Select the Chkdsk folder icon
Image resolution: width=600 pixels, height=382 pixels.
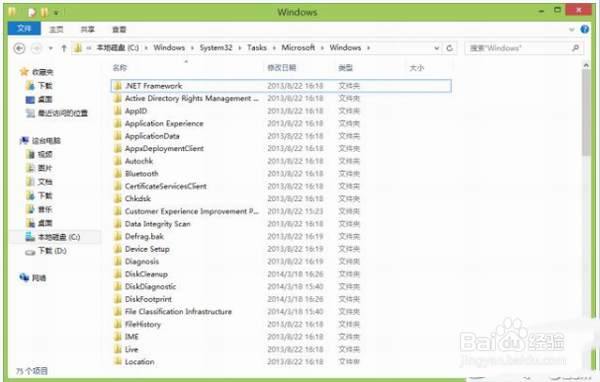click(118, 199)
